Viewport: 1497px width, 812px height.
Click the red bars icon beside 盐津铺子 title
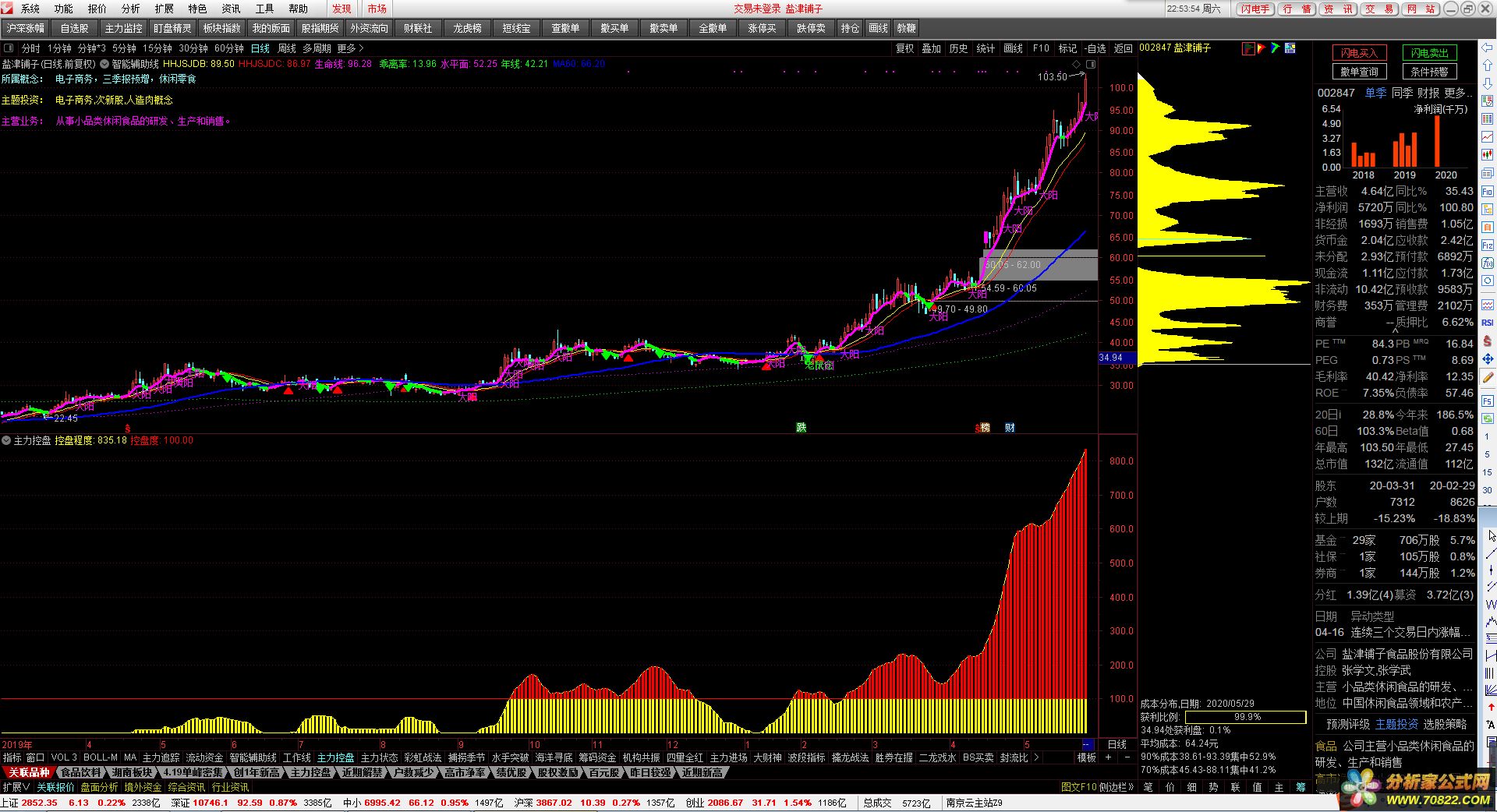(1248, 48)
